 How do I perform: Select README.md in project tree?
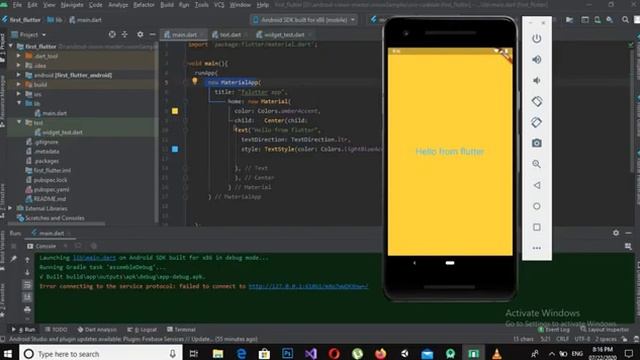point(46,199)
